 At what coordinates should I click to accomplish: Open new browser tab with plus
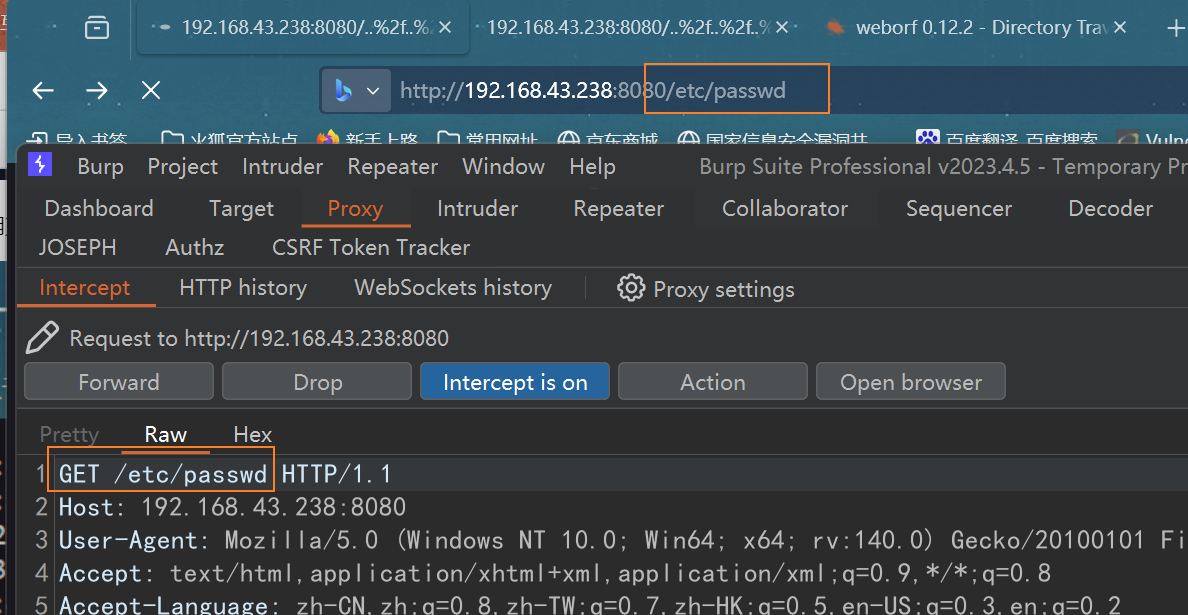[x=1175, y=28]
